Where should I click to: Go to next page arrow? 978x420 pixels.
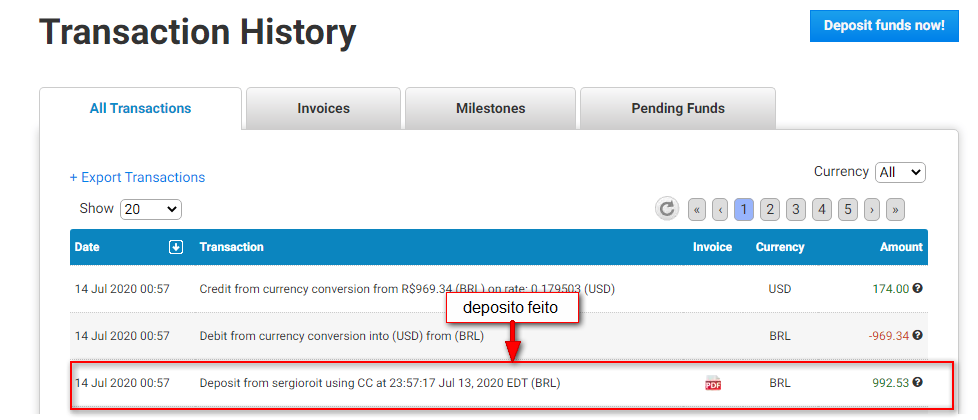pyautogui.click(x=872, y=209)
